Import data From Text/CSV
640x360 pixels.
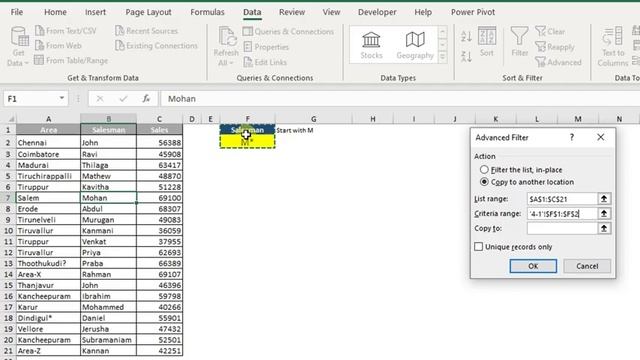coord(66,31)
